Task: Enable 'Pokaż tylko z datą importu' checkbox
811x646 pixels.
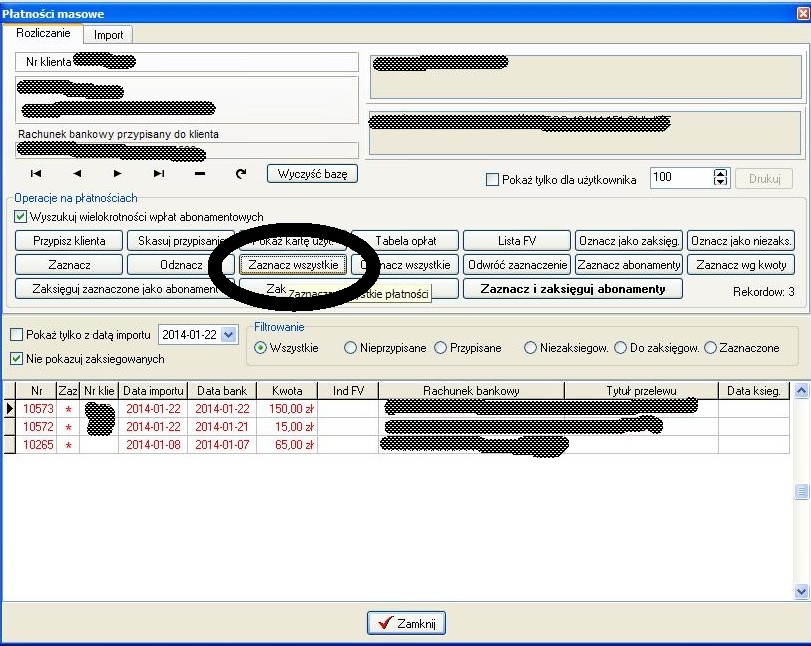Action: (x=17, y=334)
